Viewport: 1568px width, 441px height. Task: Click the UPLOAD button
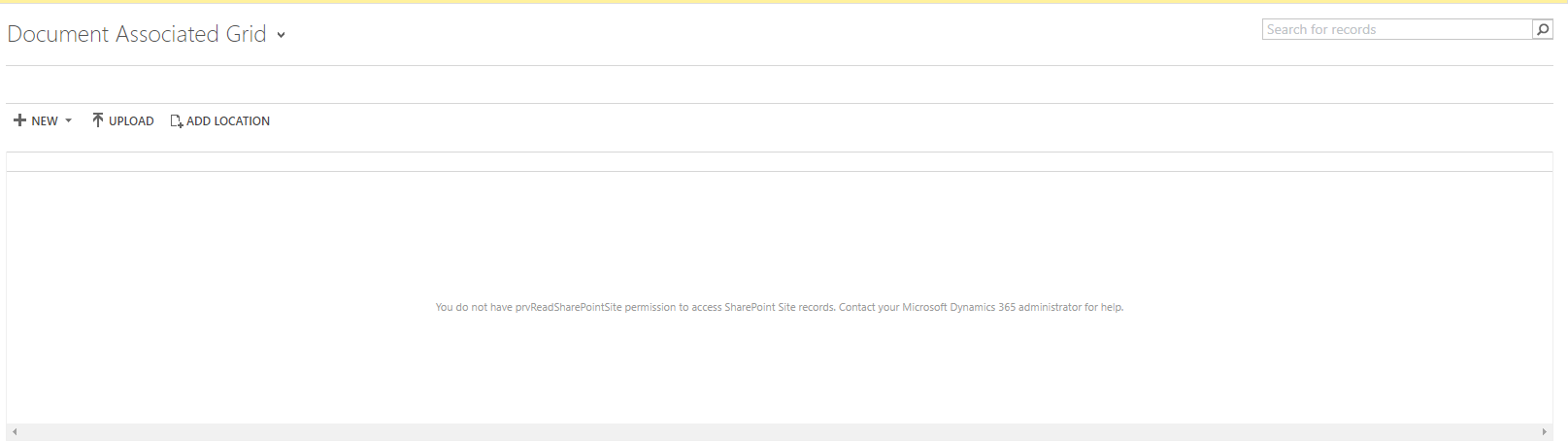point(123,121)
